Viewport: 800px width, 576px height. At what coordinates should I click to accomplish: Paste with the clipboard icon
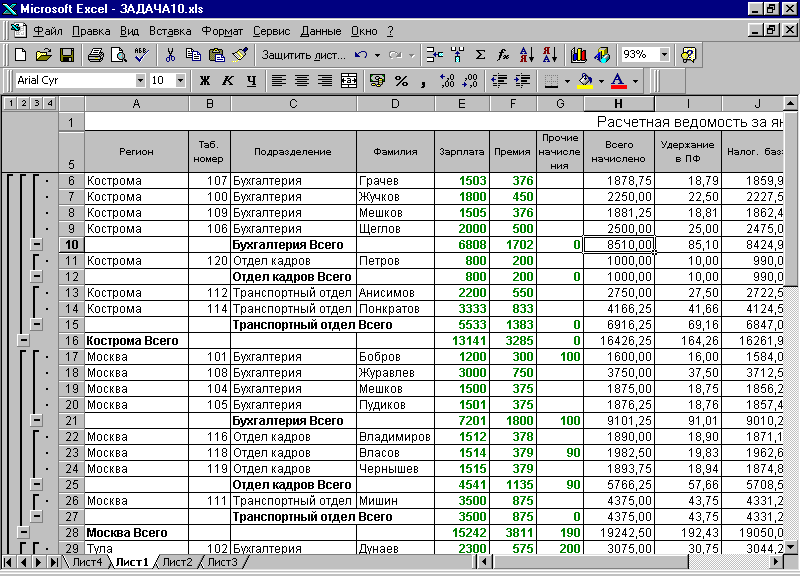click(217, 55)
